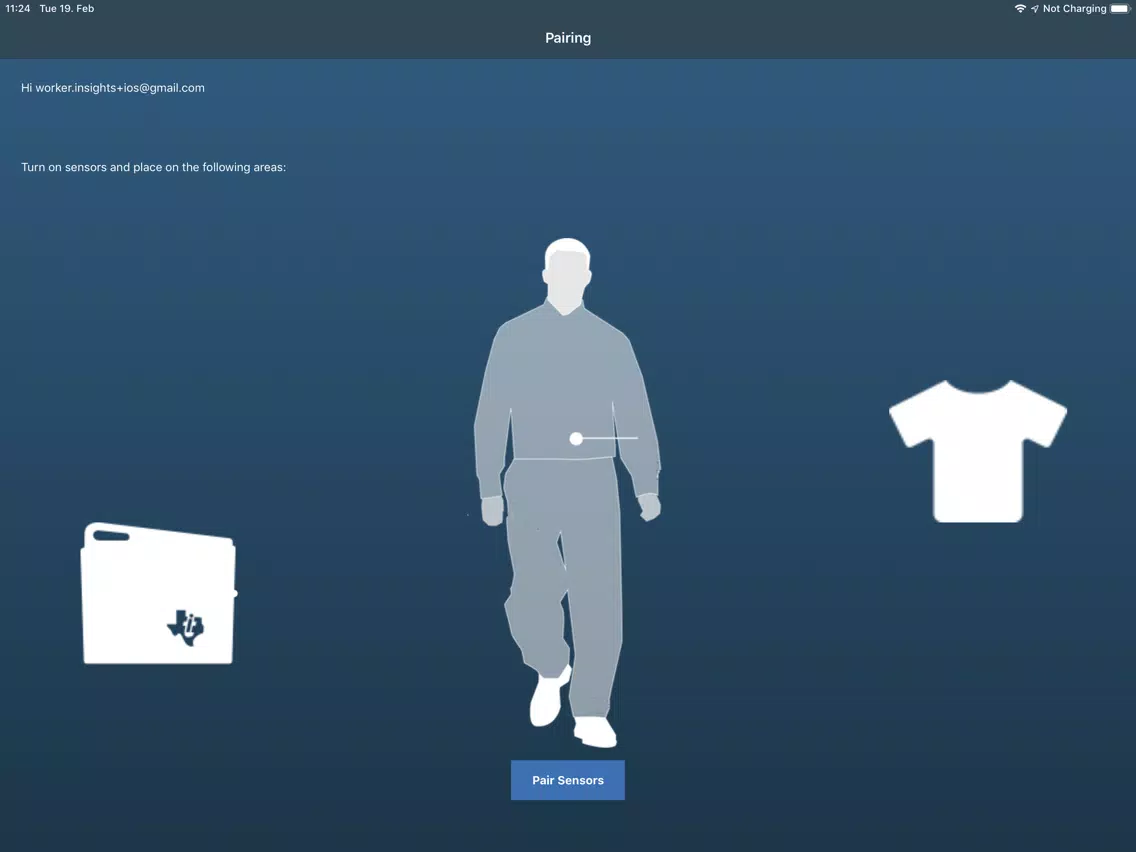1136x852 pixels.
Task: Tap the 11:24 clock in the status bar
Action: [x=18, y=9]
